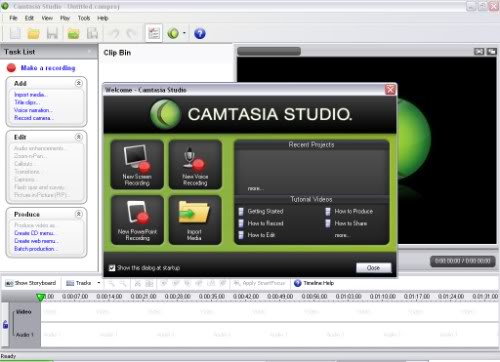Screen dimensions: 500x362
Task: Click Tracks button on timeline toolbar
Action: pos(79,283)
